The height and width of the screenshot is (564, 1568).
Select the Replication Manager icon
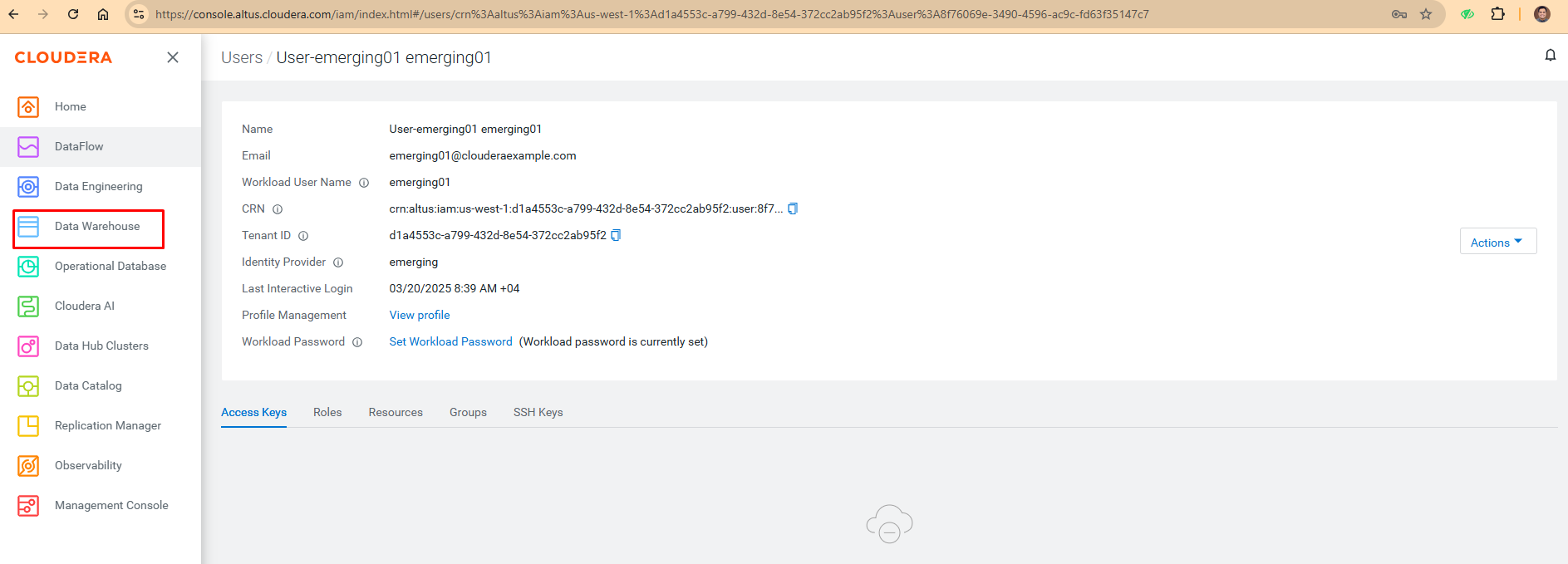tap(28, 426)
